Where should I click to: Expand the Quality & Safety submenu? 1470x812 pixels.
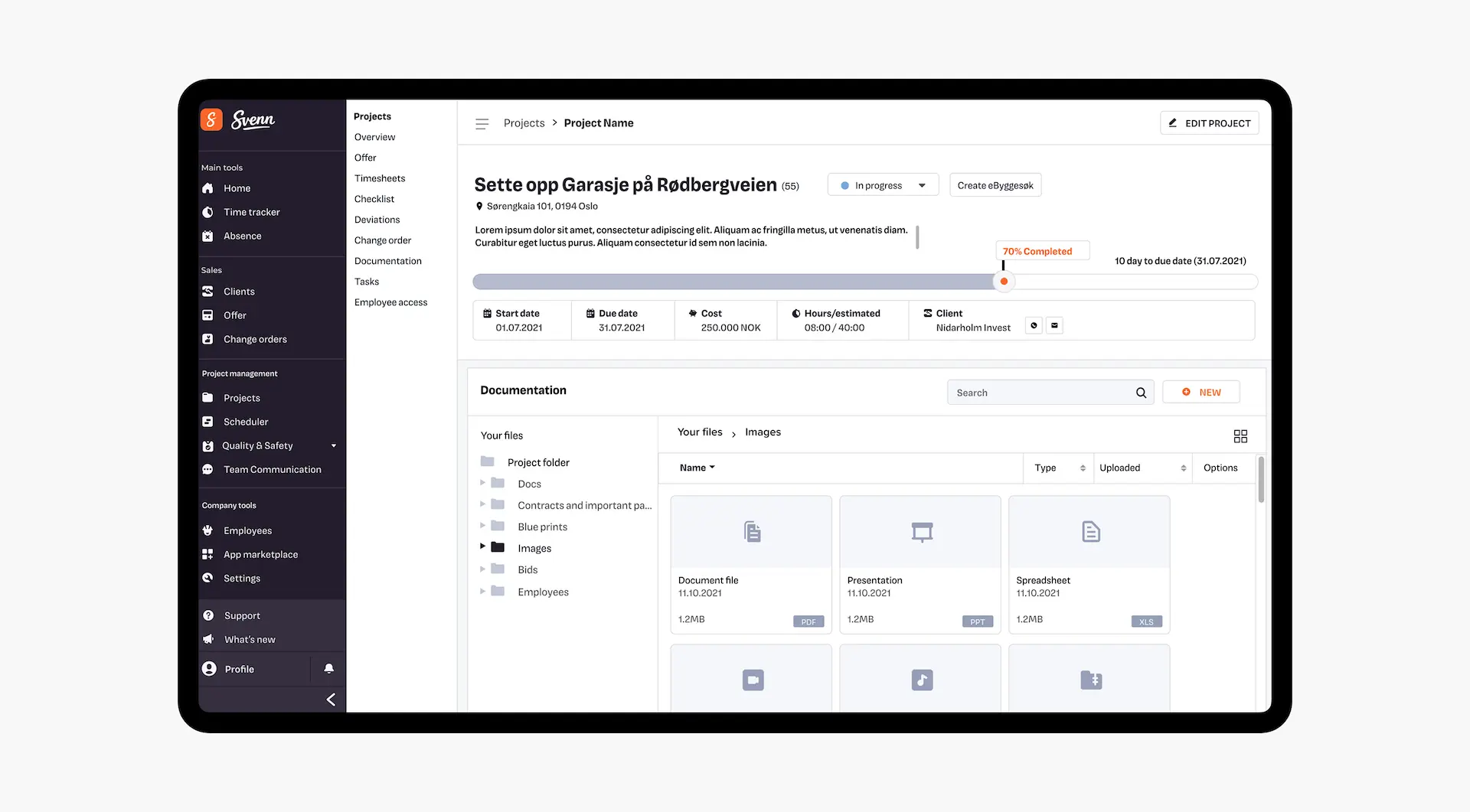click(334, 445)
